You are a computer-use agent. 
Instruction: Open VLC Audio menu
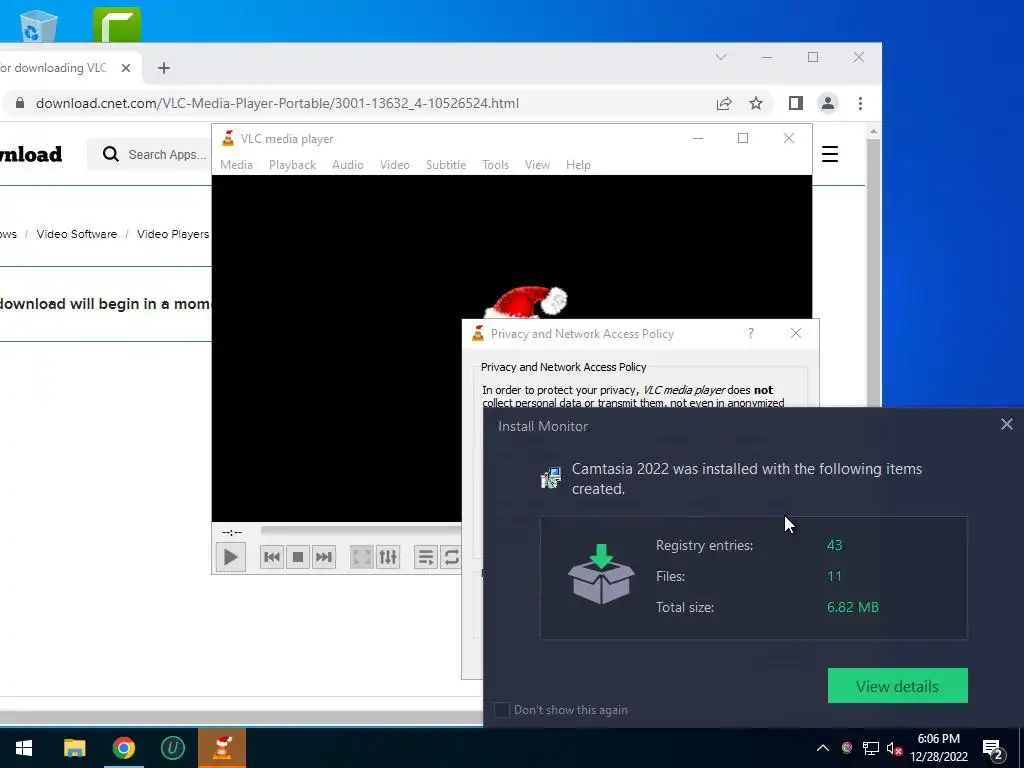click(x=347, y=165)
